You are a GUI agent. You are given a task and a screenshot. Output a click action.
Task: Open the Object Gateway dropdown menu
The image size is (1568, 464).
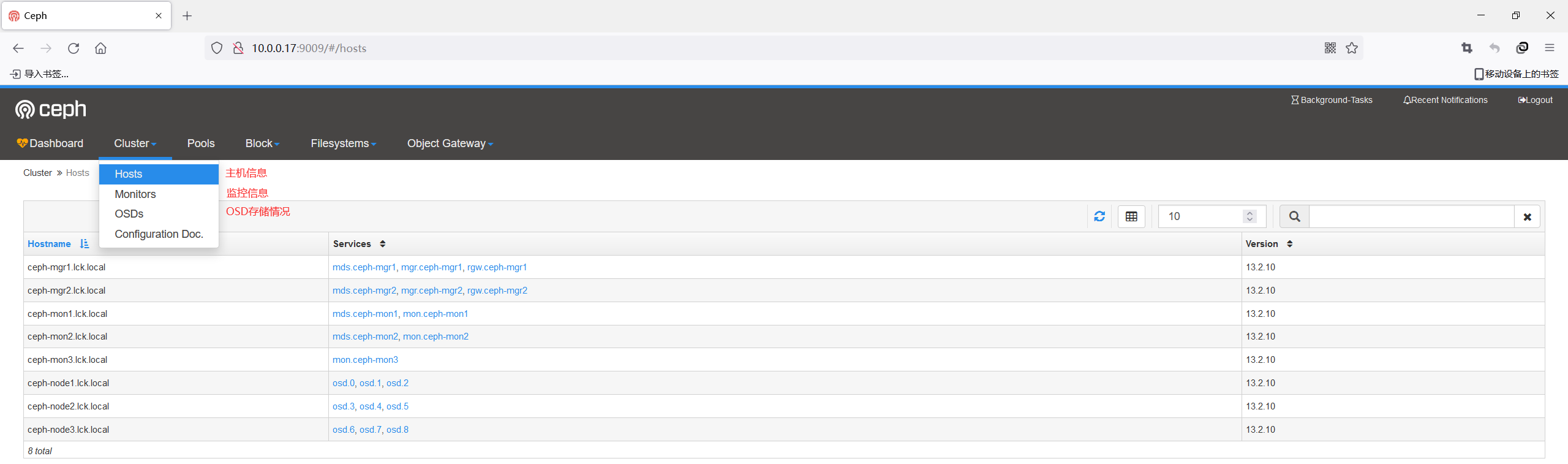point(450,143)
